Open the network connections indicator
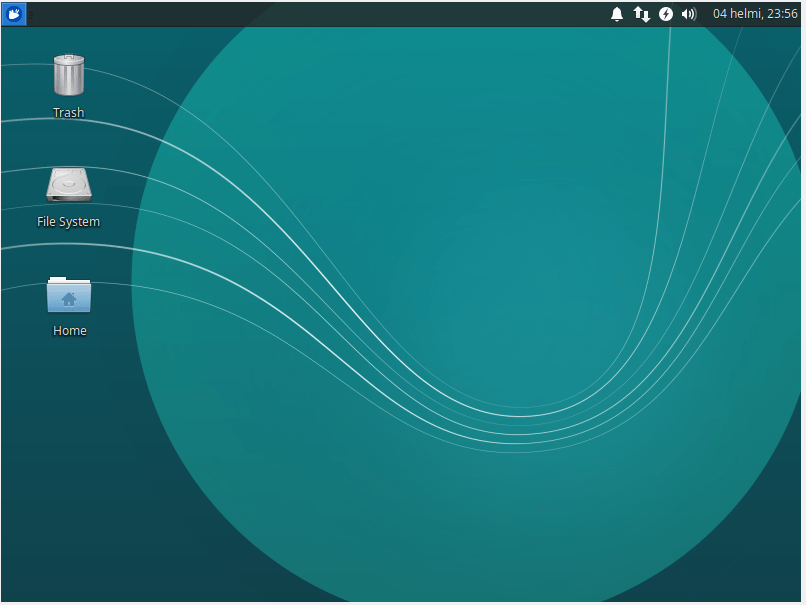 click(x=642, y=14)
